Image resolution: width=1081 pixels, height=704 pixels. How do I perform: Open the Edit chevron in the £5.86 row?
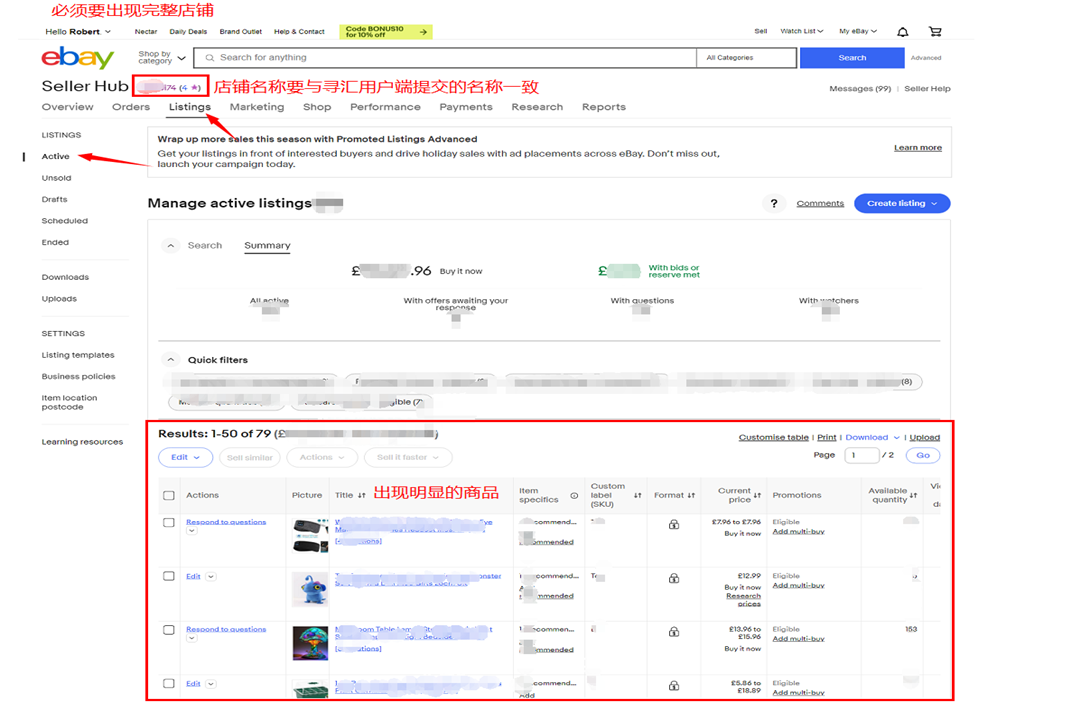click(211, 684)
